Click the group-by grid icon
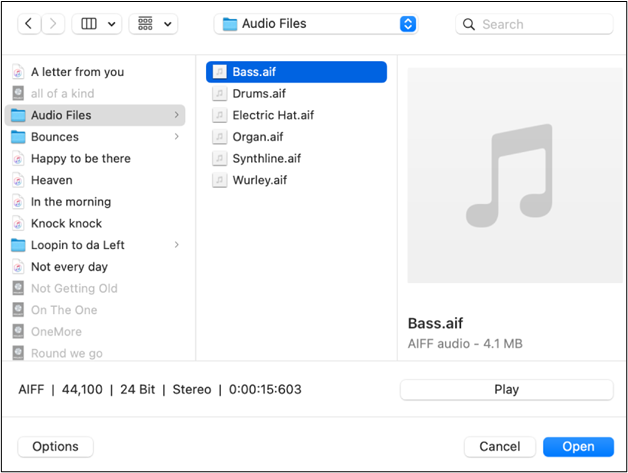 (x=145, y=24)
